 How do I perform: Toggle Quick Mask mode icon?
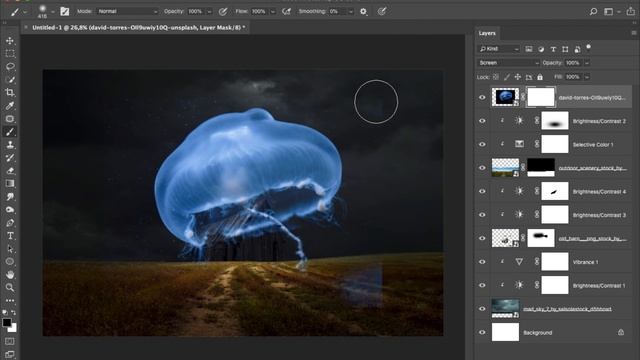(10, 341)
